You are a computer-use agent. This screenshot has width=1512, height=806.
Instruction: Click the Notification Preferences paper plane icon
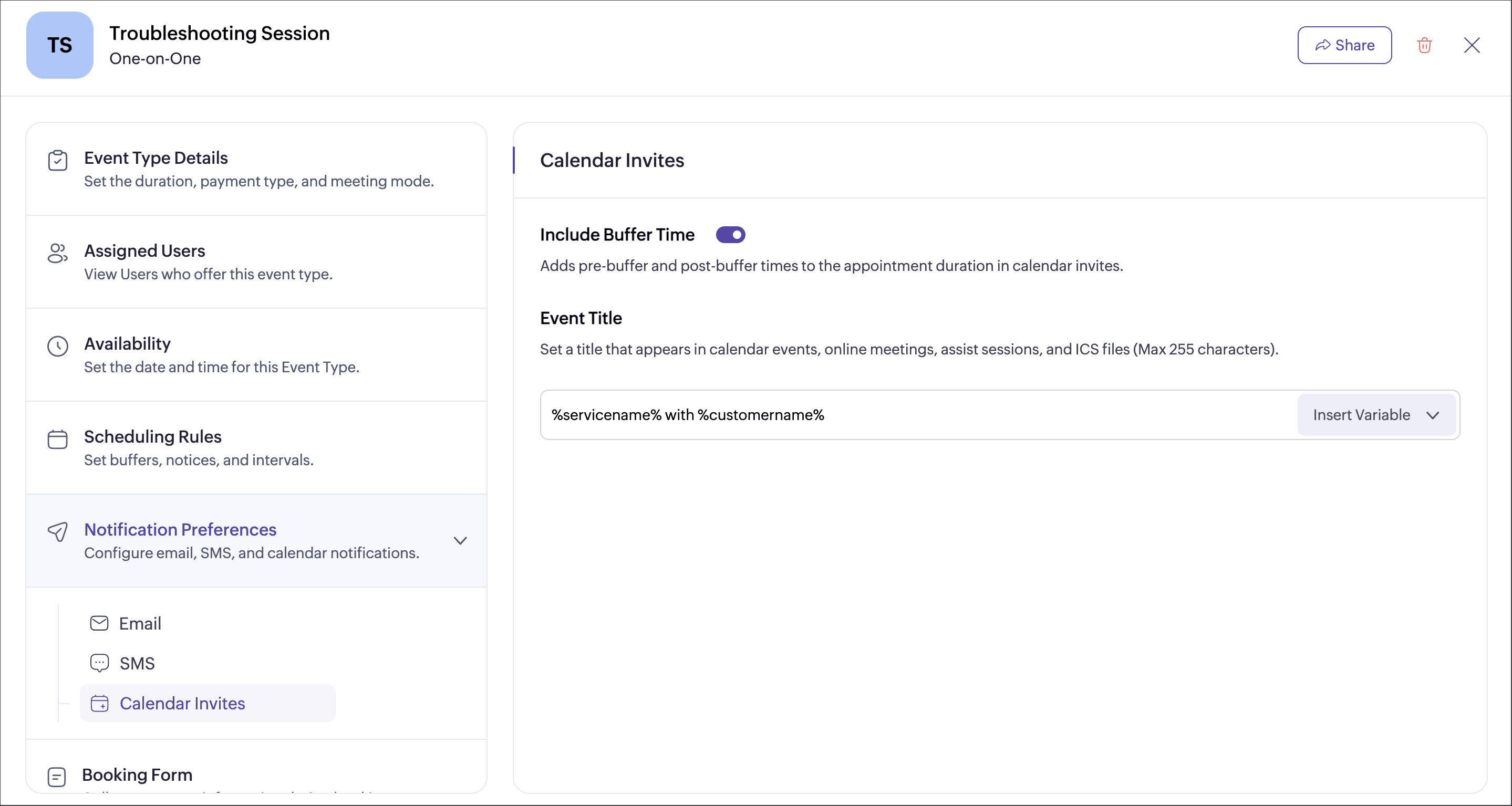coord(57,531)
